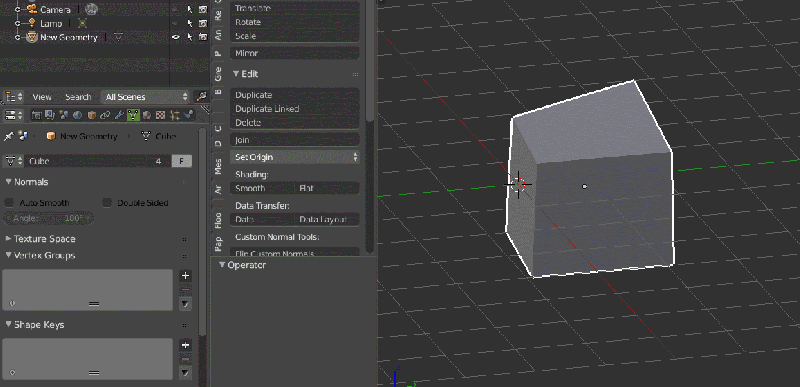
Task: Click the Lamp data icon in outliner
Action: coord(83,23)
